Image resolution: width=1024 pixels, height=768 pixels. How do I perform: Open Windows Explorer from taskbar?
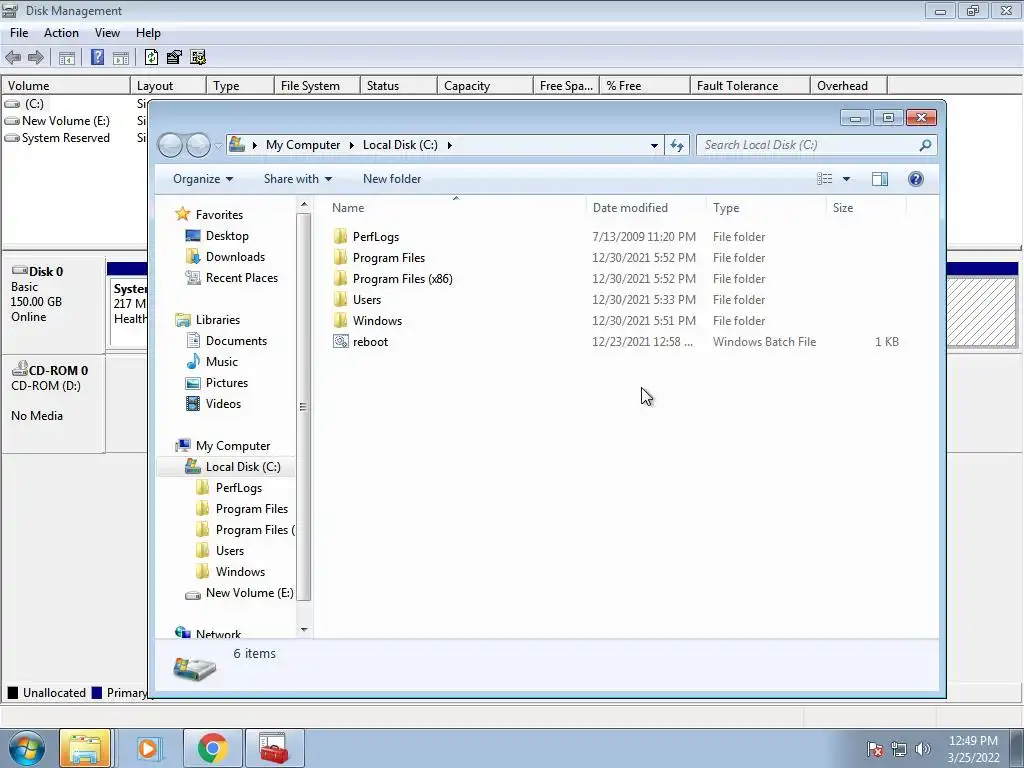tap(85, 748)
